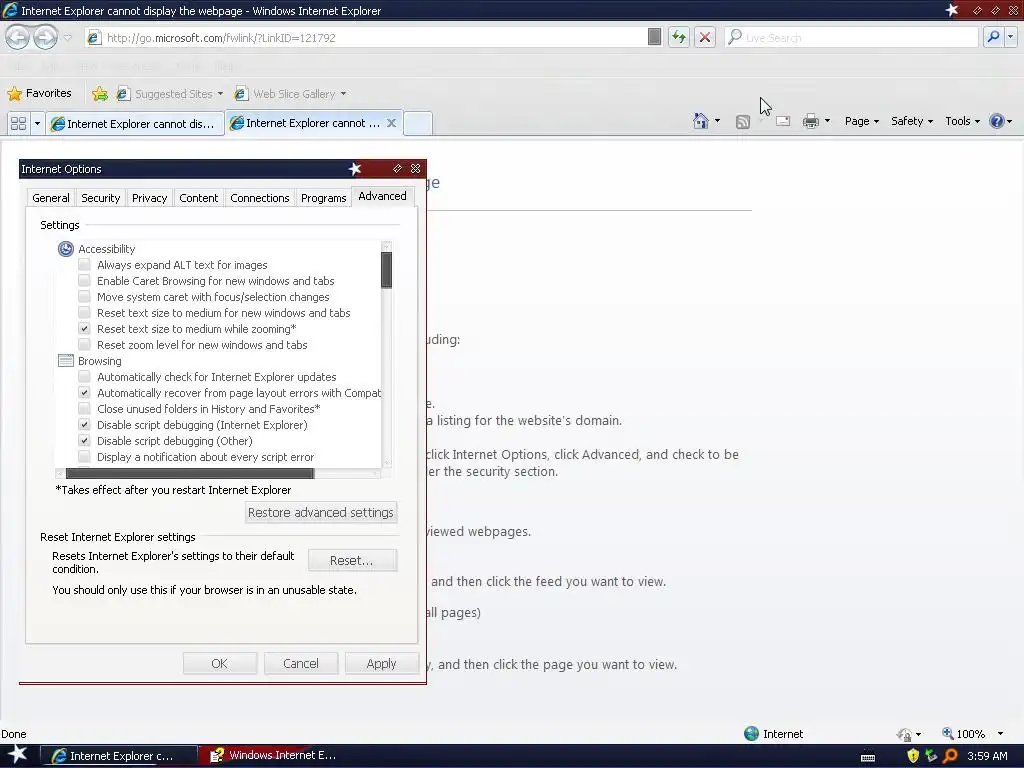1024x768 pixels.
Task: Click the Reset... button
Action: 351,560
